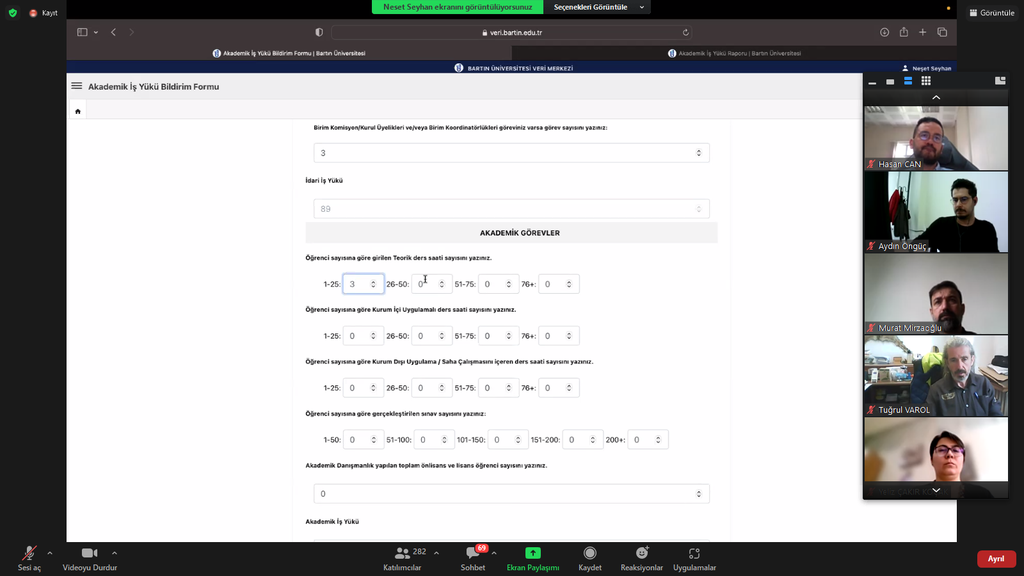Open the Reaksiyonlar reactions icon
1024x576 pixels.
click(x=641, y=553)
